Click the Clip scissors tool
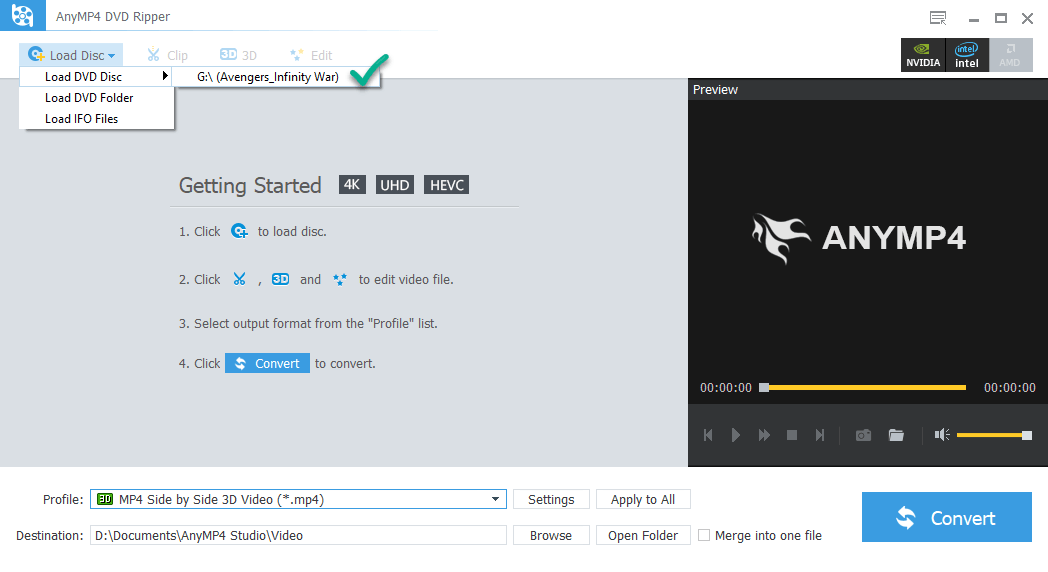This screenshot has height=572, width=1048. point(167,55)
